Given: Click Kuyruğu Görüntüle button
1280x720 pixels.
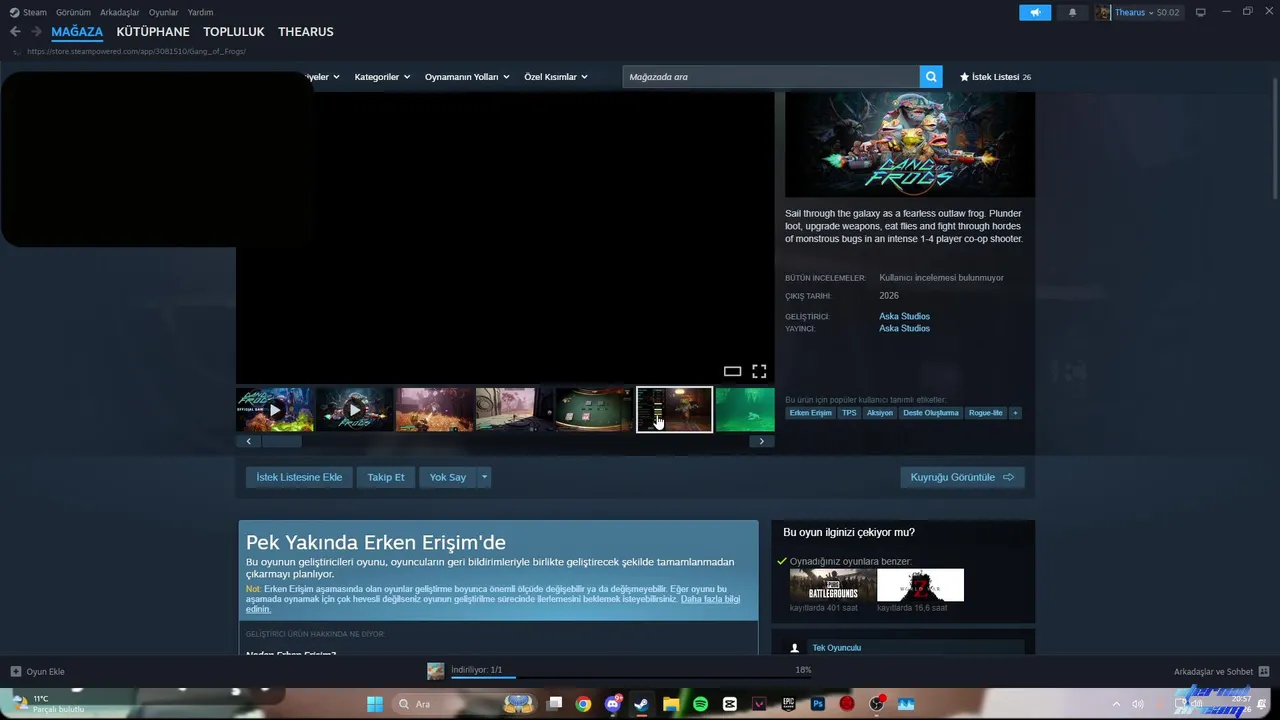Looking at the screenshot, I should coord(962,477).
